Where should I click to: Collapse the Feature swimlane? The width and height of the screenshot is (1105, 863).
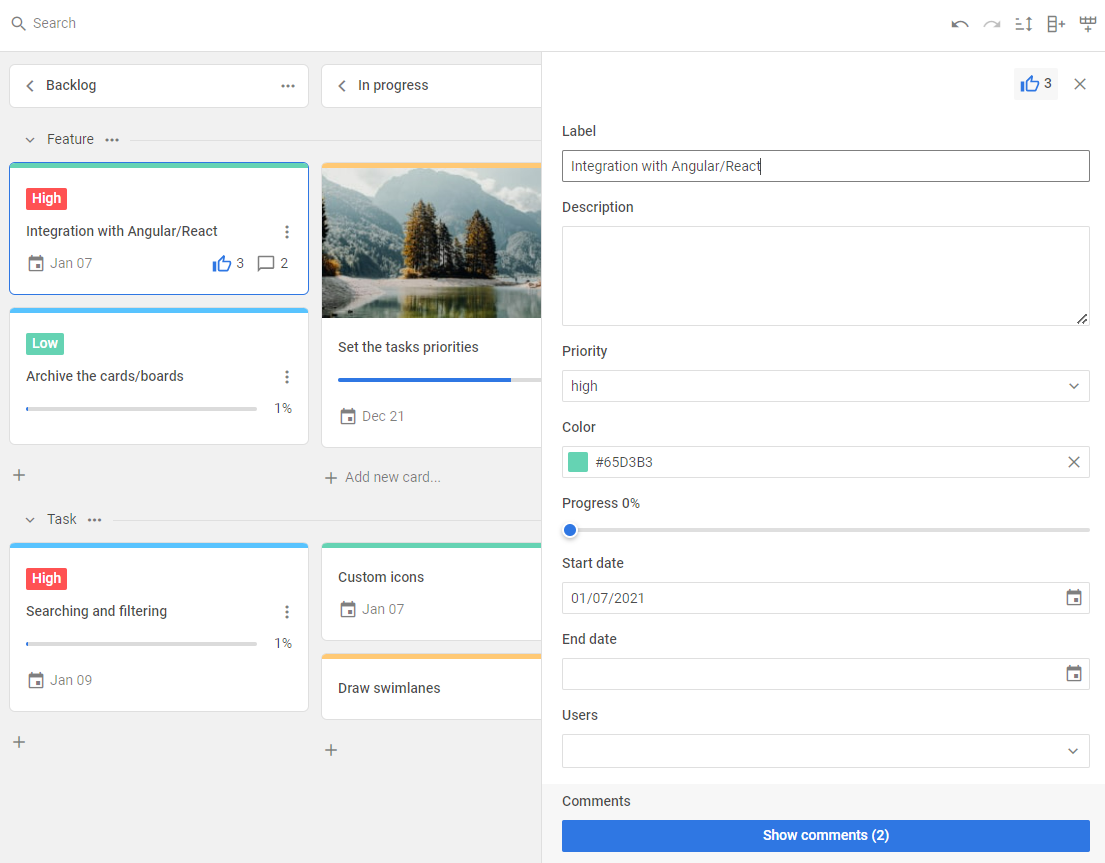[x=30, y=140]
